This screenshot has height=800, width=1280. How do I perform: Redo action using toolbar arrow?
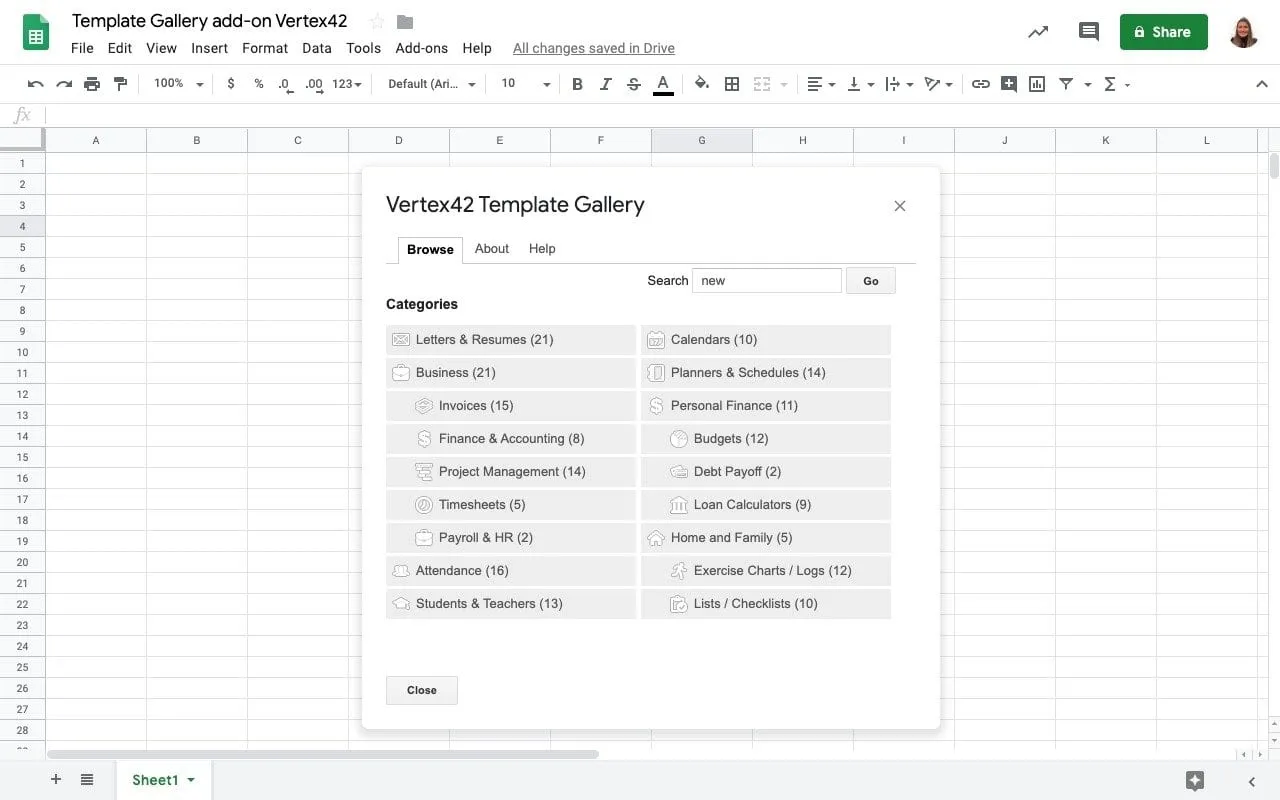(64, 84)
